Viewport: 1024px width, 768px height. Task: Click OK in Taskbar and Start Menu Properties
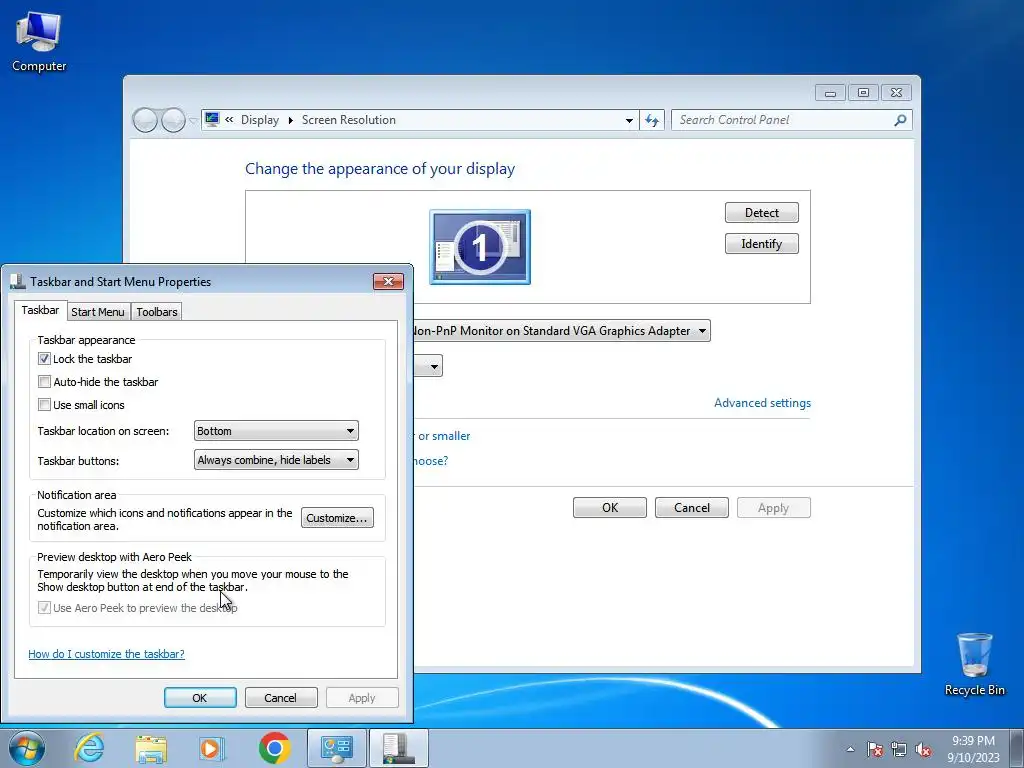pos(200,697)
